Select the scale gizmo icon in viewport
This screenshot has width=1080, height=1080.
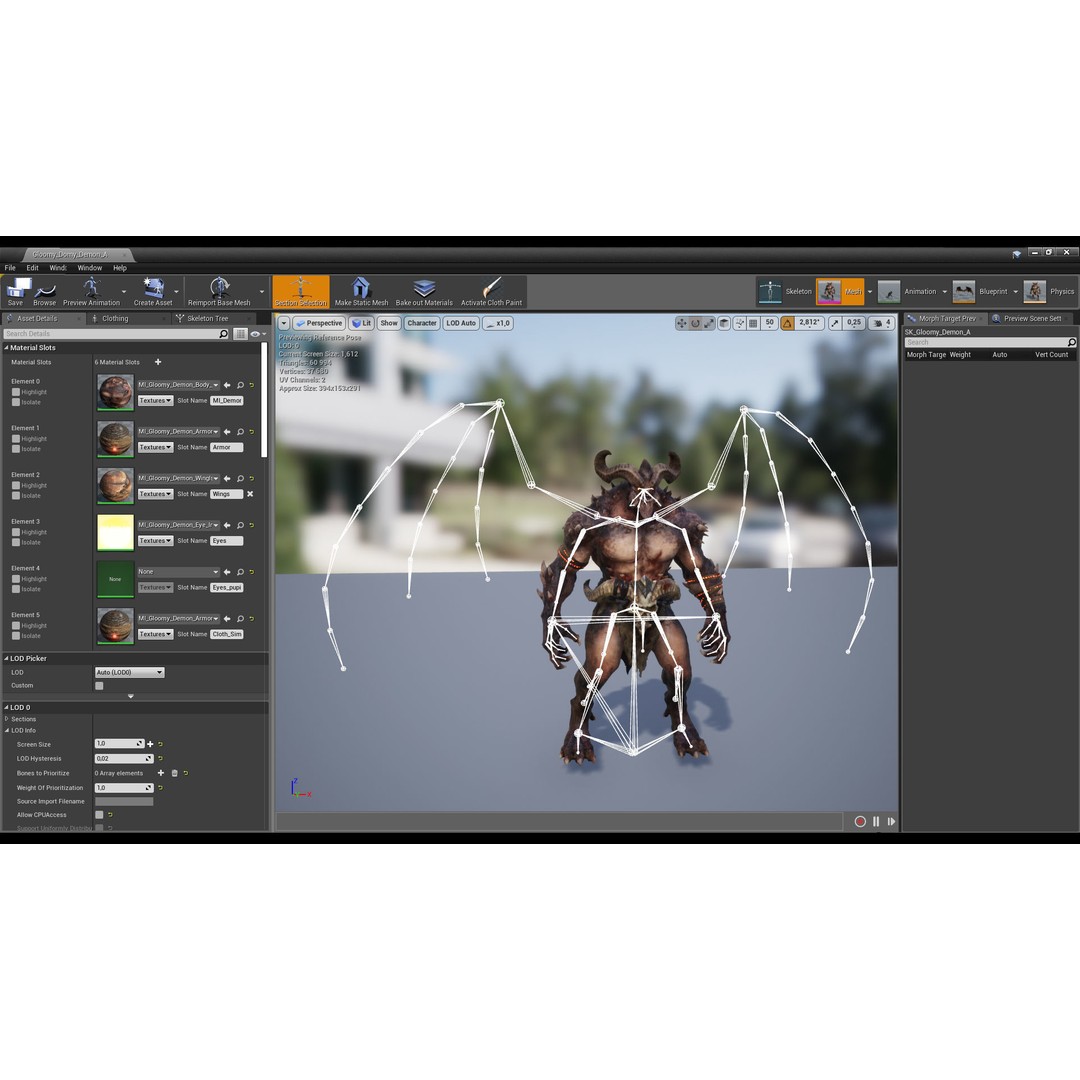pyautogui.click(x=709, y=323)
